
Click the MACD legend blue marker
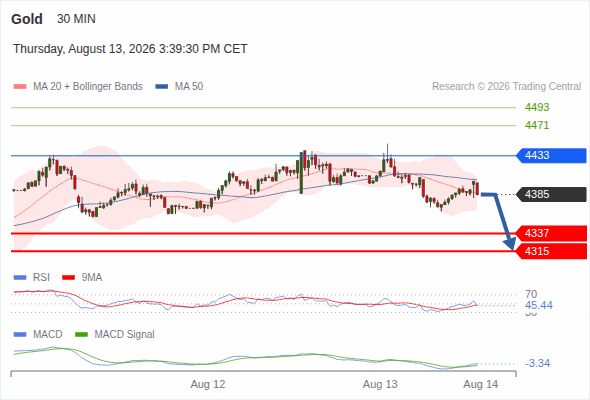pyautogui.click(x=20, y=335)
